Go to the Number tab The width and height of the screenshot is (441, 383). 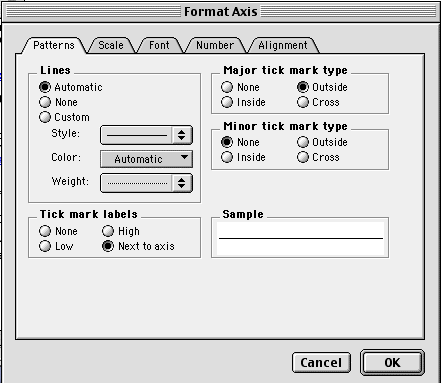pos(215,45)
